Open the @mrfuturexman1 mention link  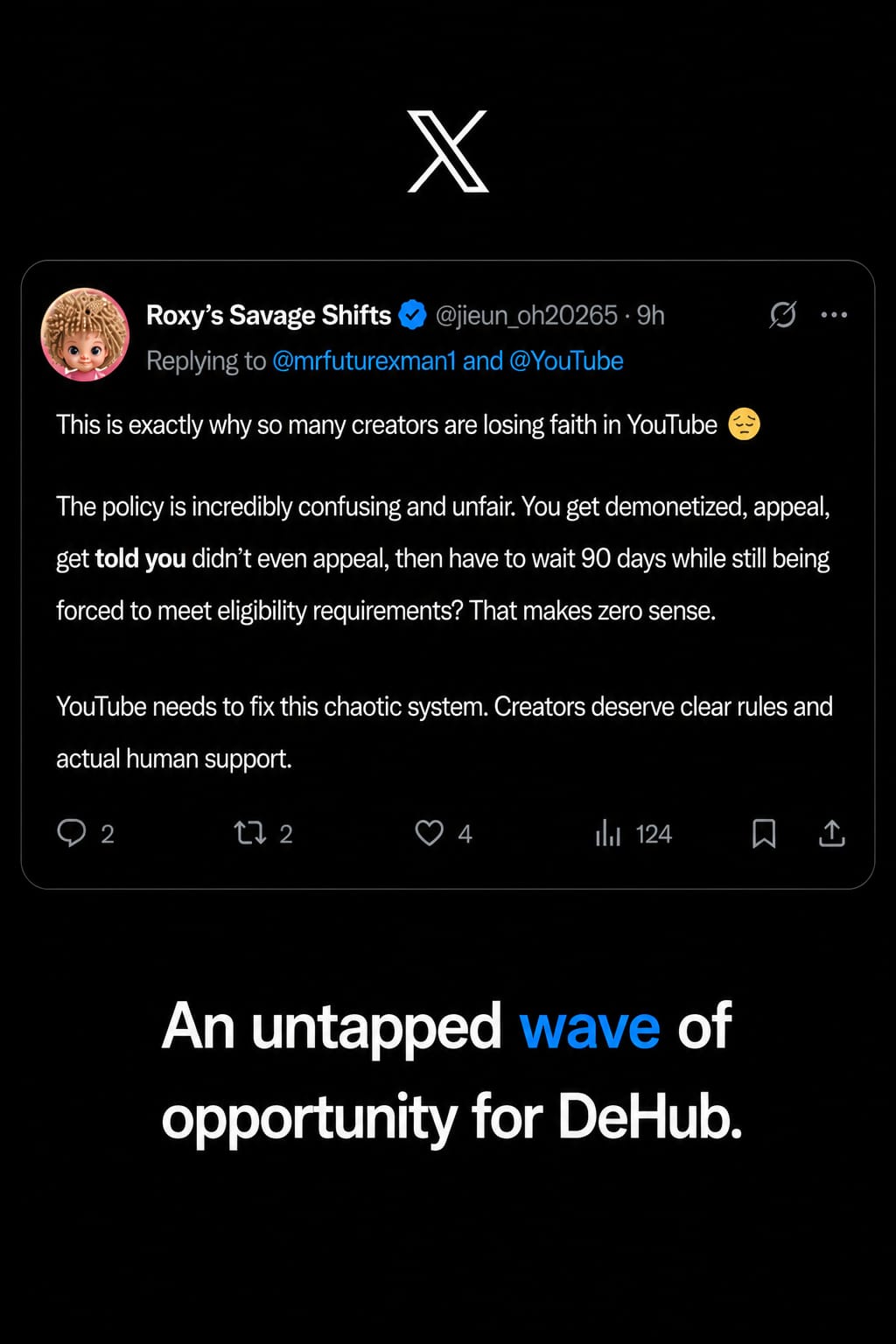pyautogui.click(x=364, y=360)
